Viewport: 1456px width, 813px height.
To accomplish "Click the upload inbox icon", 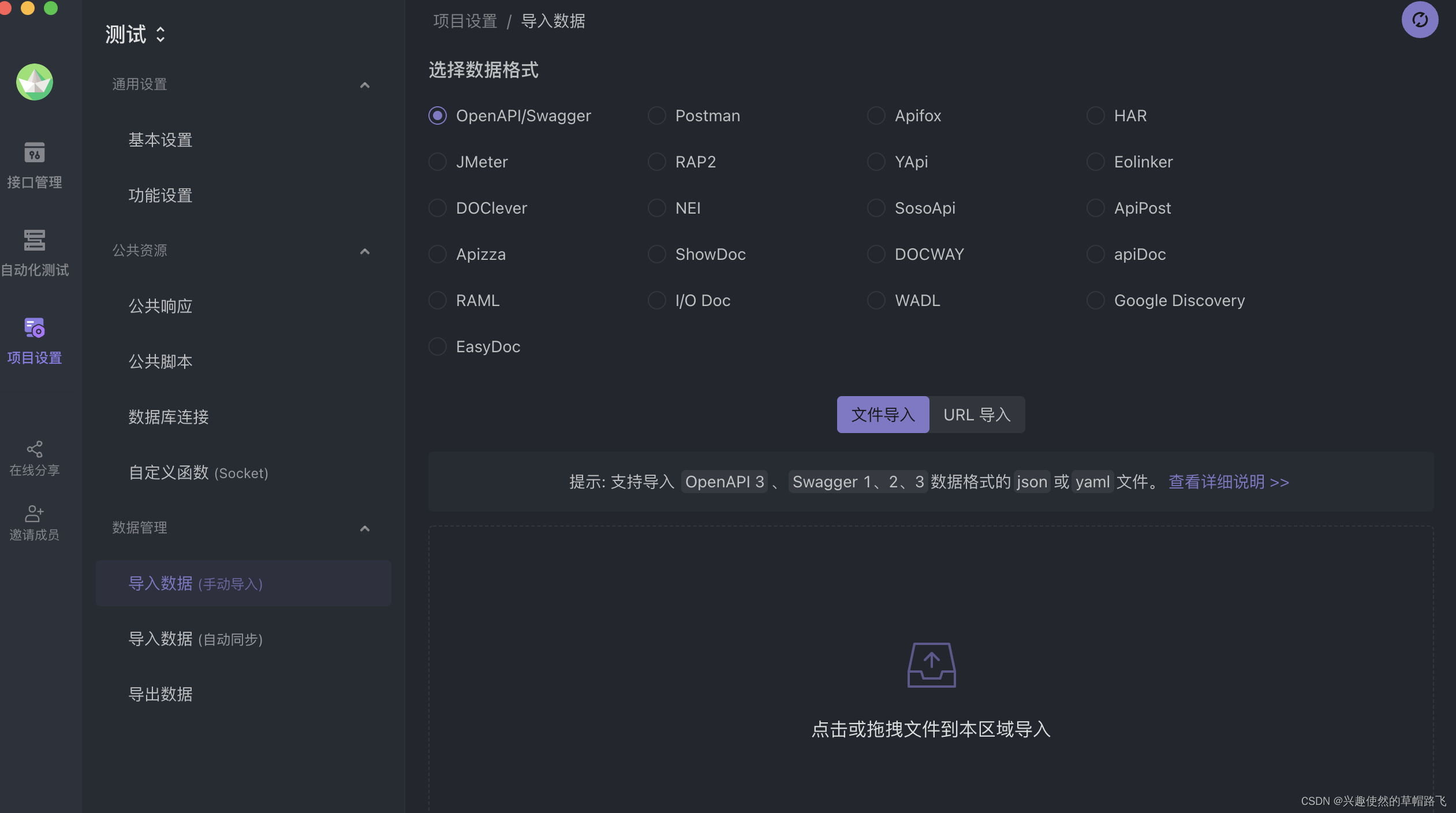I will (931, 665).
